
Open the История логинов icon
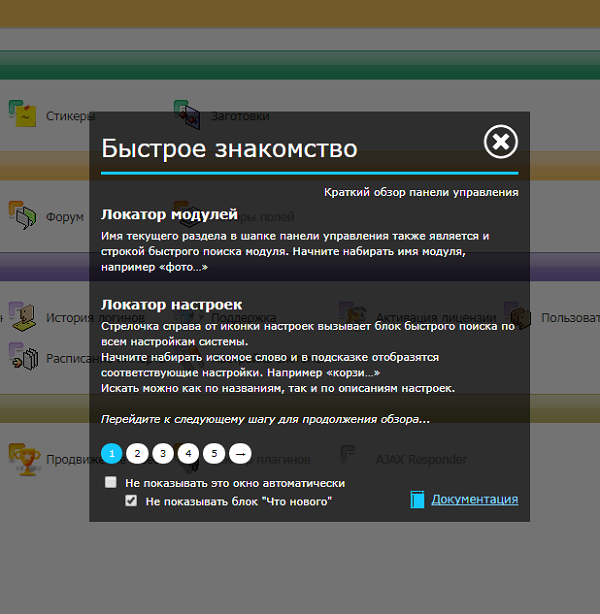tap(23, 316)
